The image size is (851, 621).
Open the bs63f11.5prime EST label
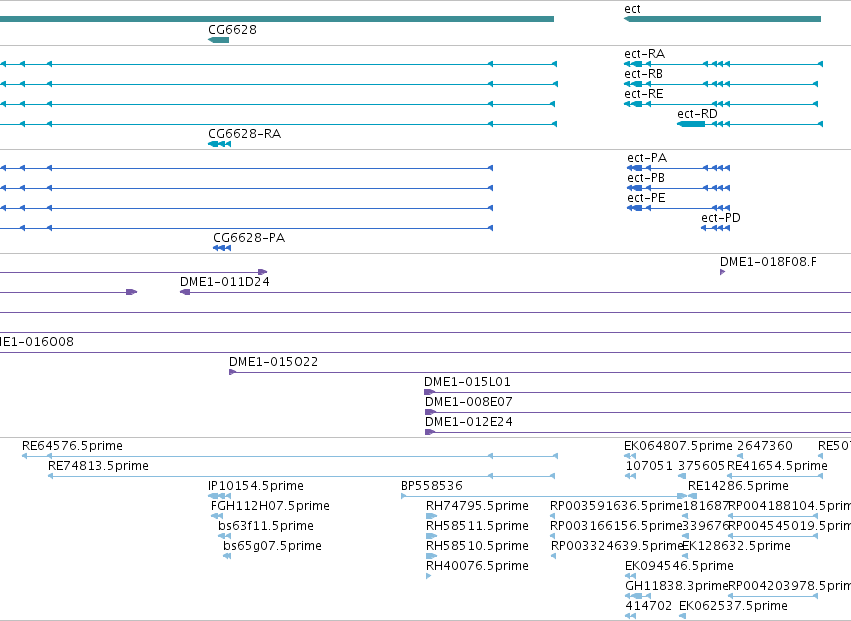[266, 526]
